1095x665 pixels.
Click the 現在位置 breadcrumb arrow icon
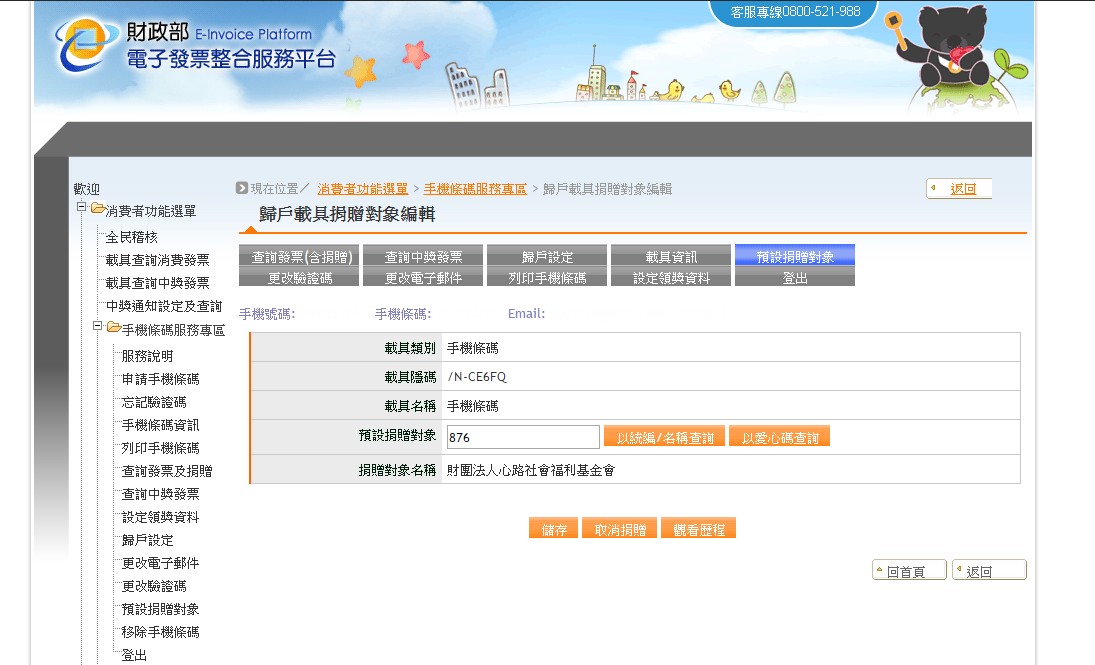pyautogui.click(x=242, y=188)
